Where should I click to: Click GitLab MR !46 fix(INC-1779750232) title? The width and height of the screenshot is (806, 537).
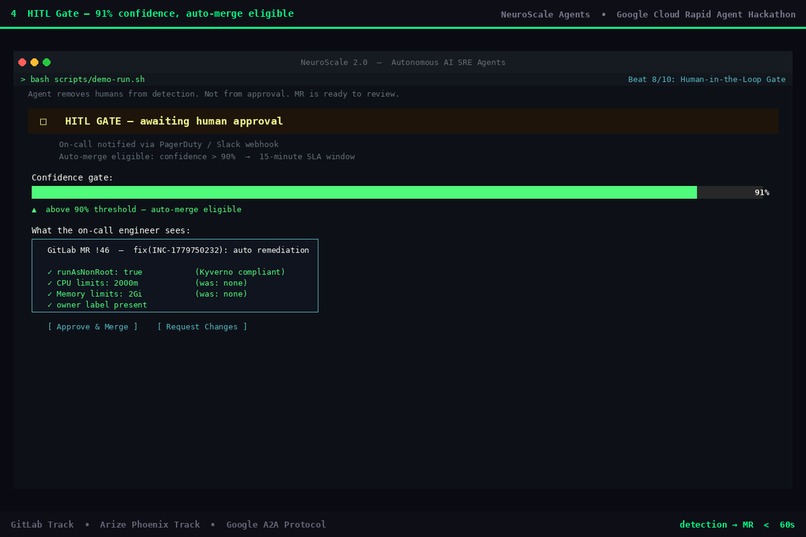178,250
